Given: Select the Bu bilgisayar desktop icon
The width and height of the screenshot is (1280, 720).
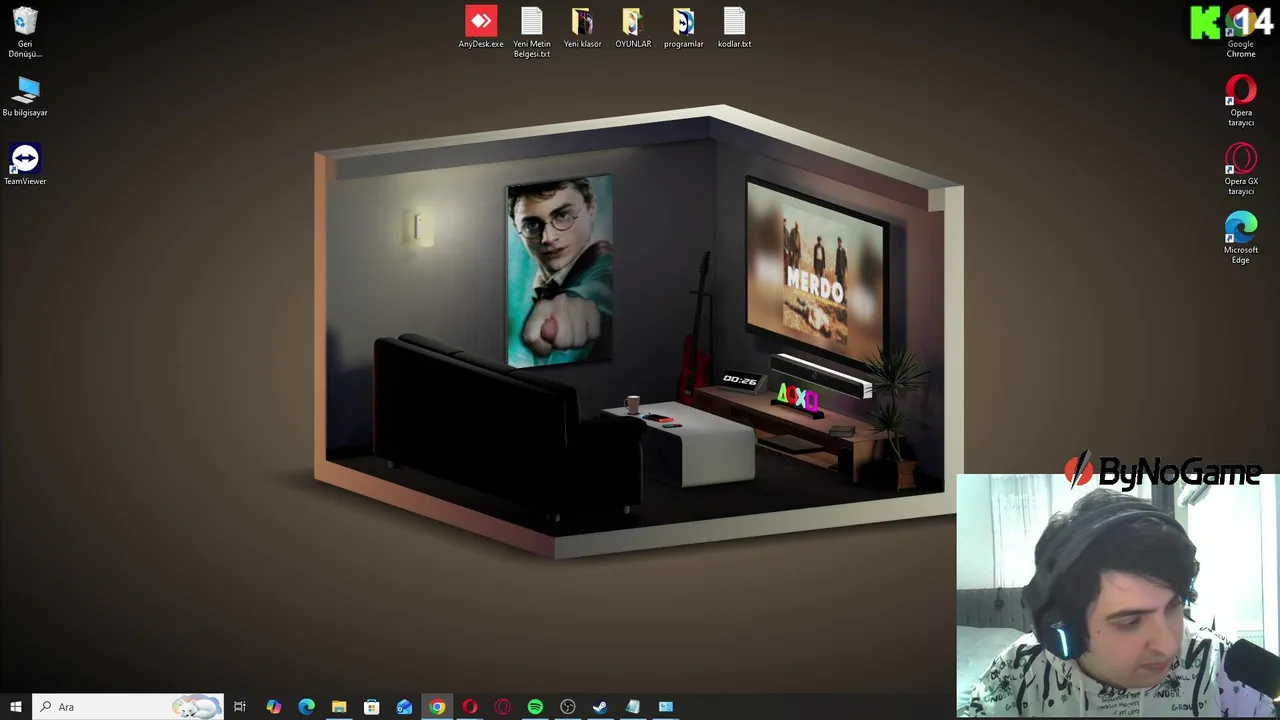Looking at the screenshot, I should coord(25,97).
